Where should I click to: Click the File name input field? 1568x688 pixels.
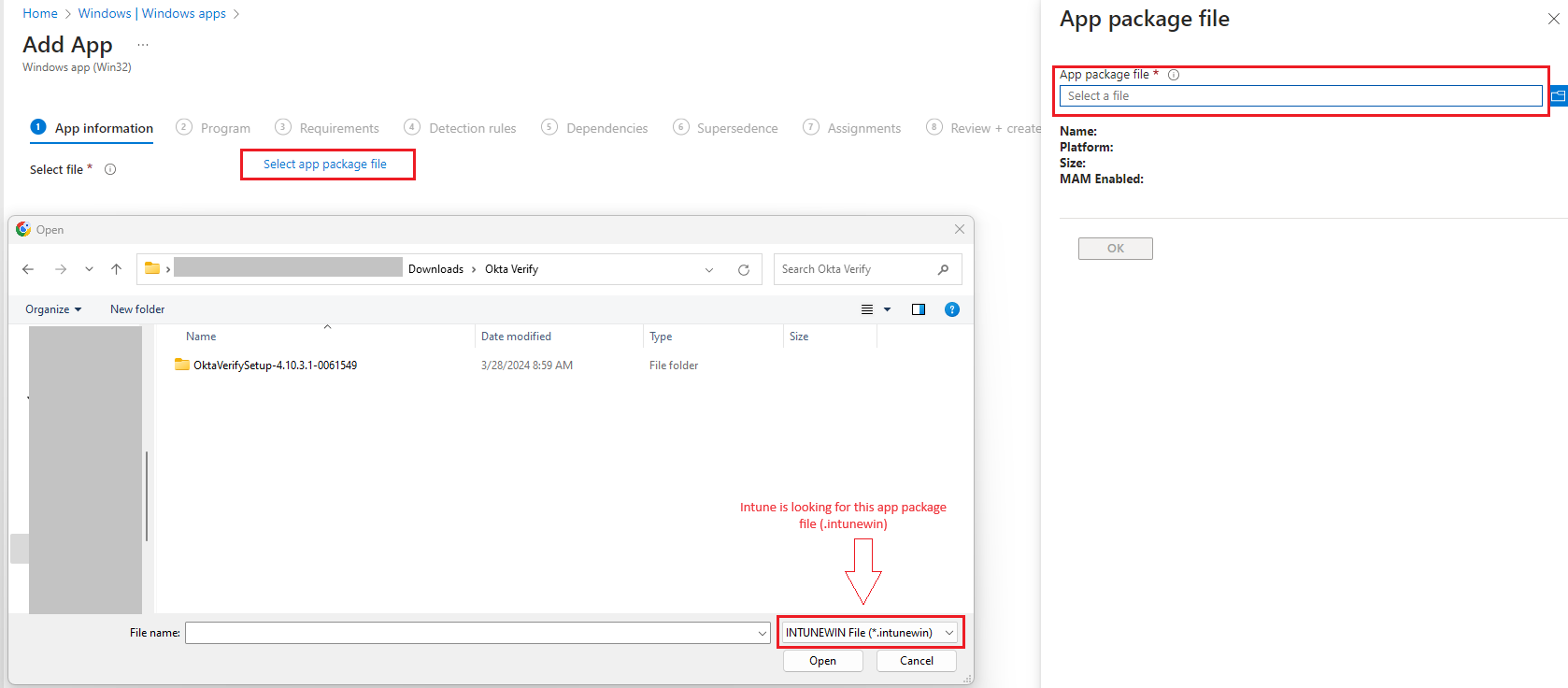(470, 633)
